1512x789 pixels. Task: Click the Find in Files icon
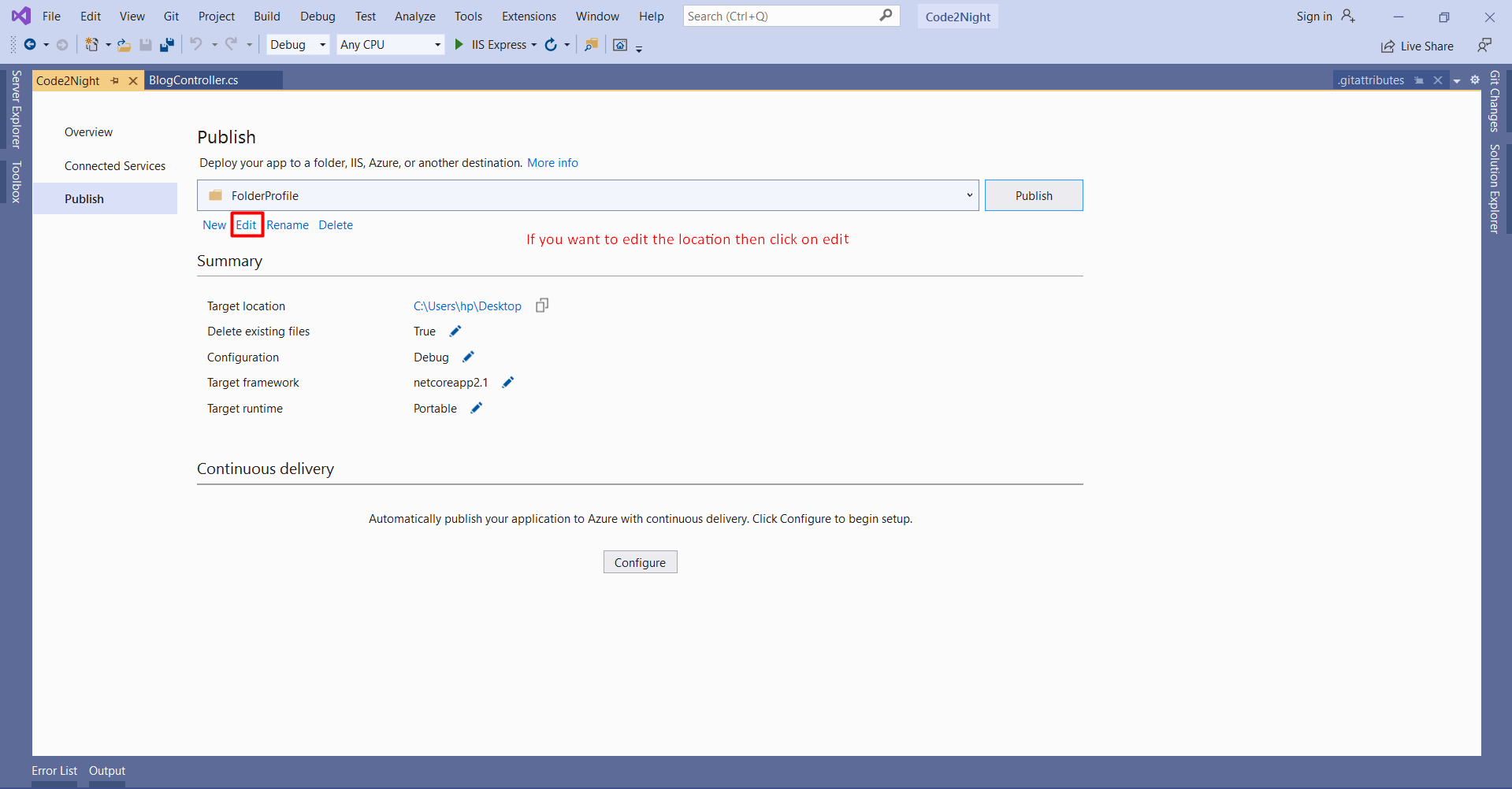[591, 45]
